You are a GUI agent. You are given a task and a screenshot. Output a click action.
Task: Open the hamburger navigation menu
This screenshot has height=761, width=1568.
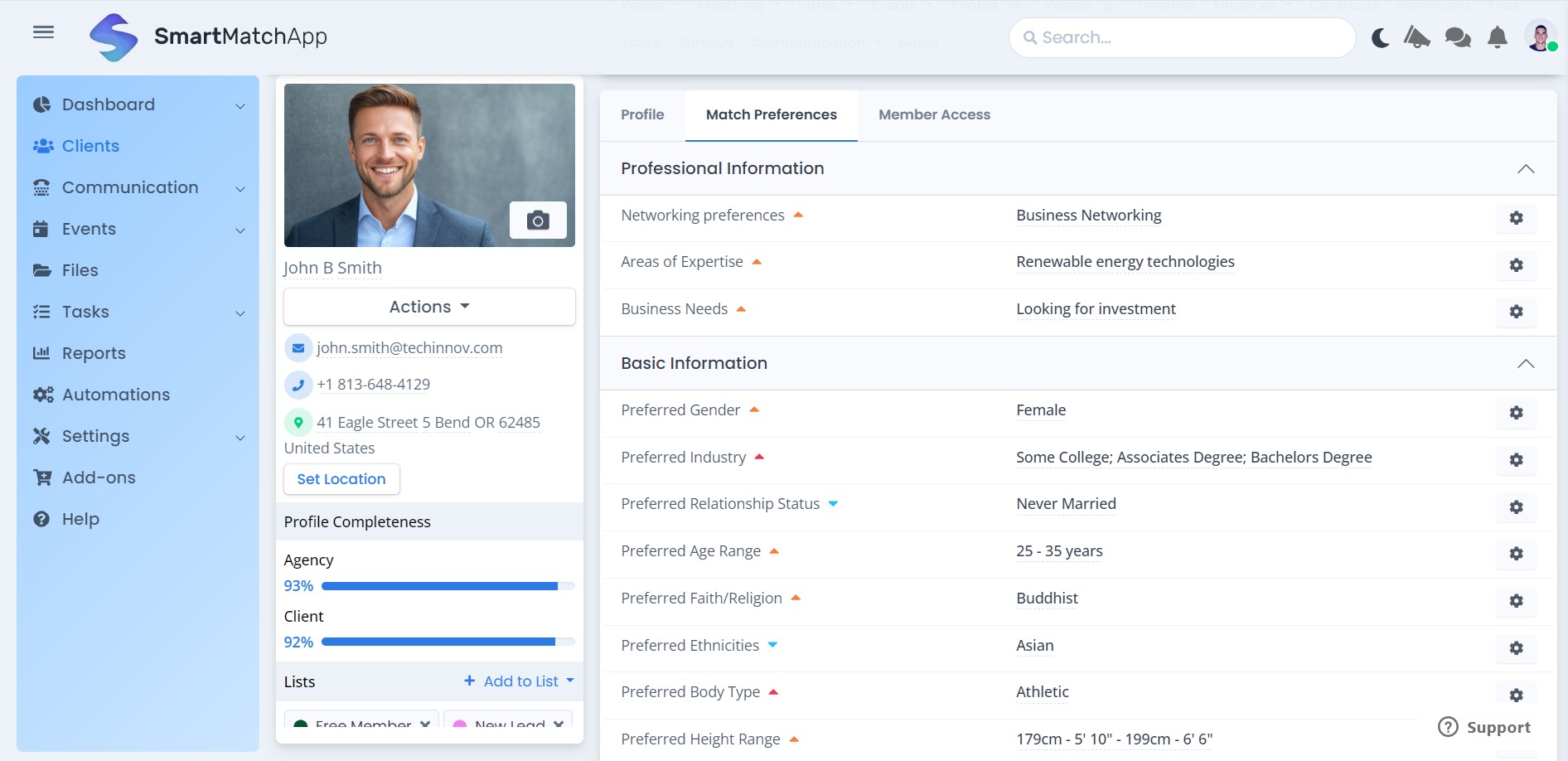coord(43,32)
